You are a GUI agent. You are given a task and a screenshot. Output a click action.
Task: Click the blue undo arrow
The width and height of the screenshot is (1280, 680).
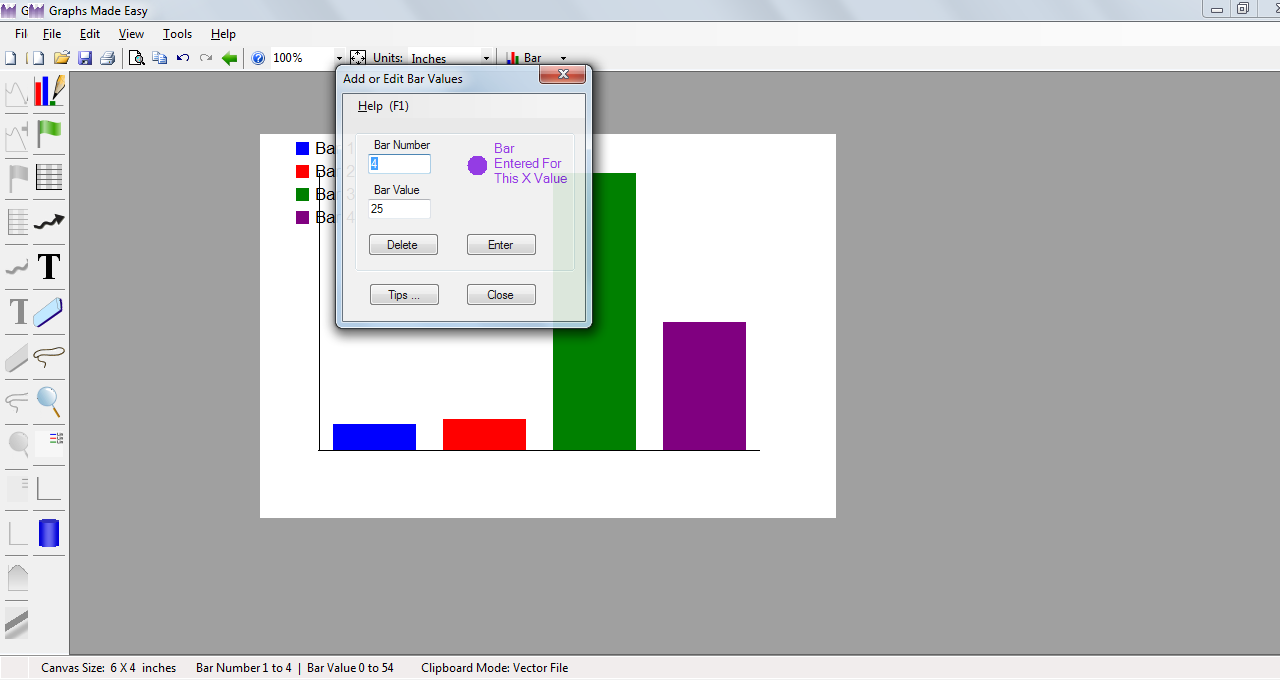coord(183,58)
